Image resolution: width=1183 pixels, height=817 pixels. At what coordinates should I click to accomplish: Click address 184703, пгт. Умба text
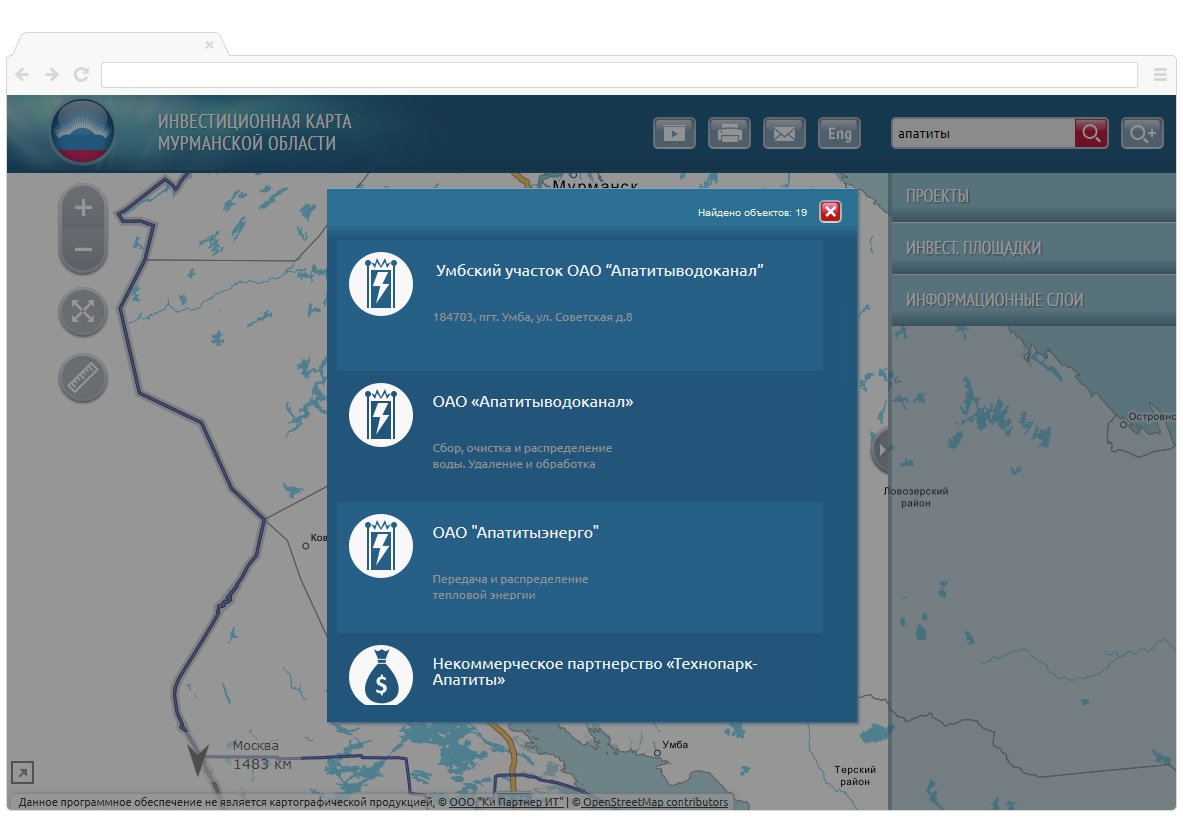tap(533, 317)
